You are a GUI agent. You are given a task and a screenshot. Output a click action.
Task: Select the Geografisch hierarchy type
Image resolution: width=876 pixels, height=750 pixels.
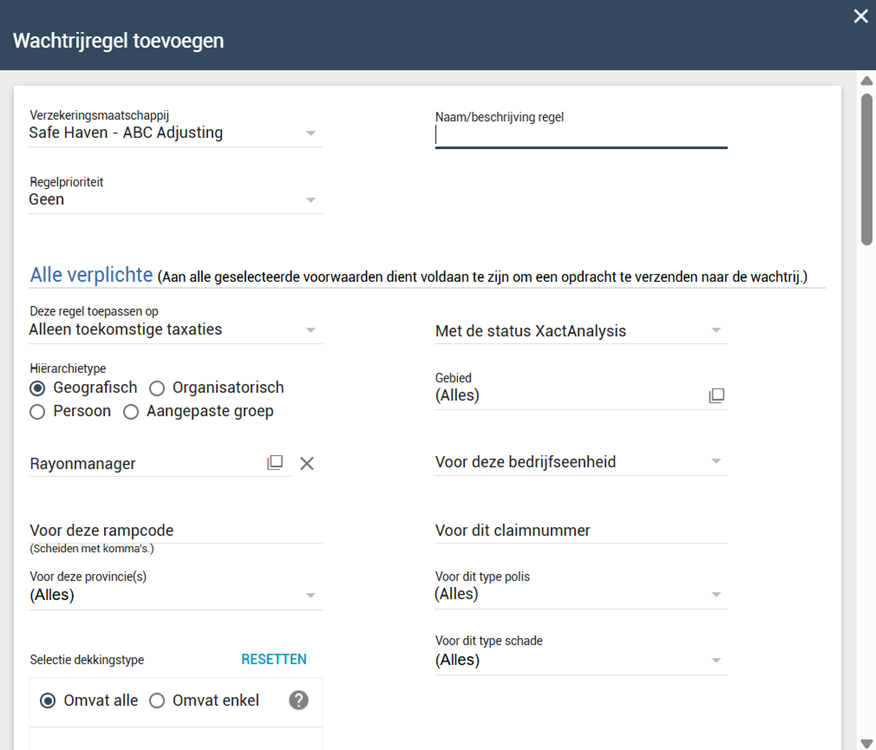click(38, 388)
